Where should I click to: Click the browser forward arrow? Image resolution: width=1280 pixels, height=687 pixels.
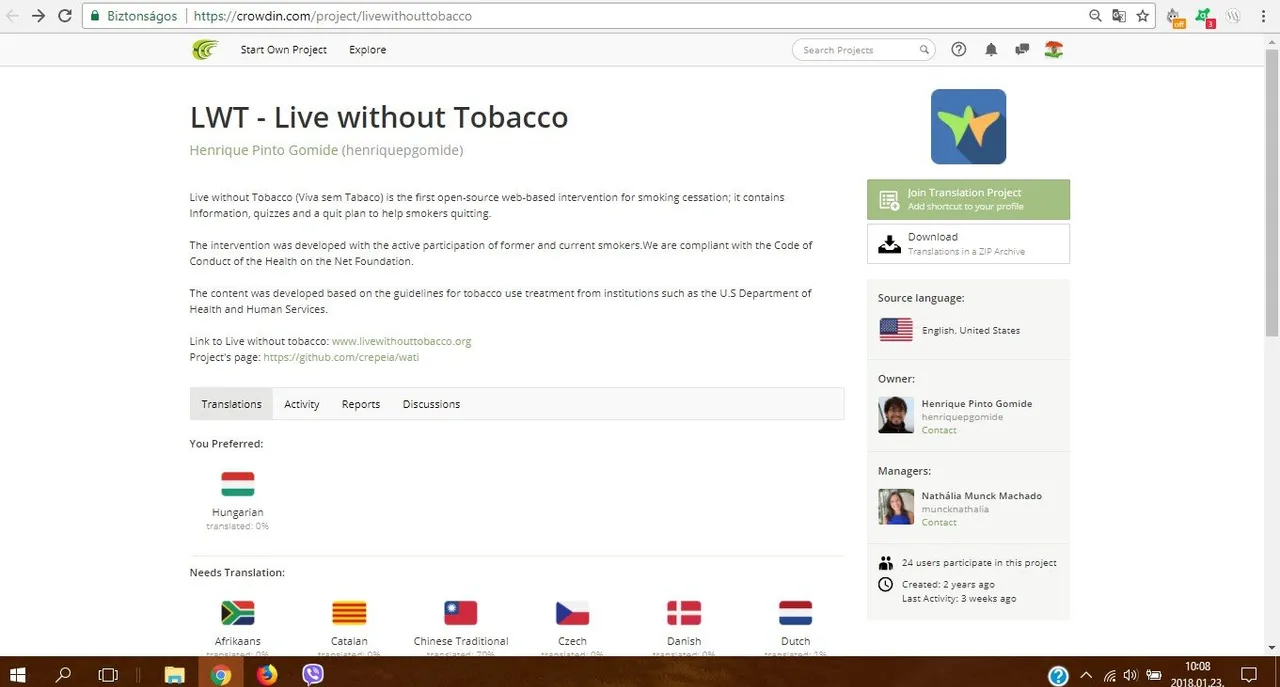pyautogui.click(x=39, y=16)
